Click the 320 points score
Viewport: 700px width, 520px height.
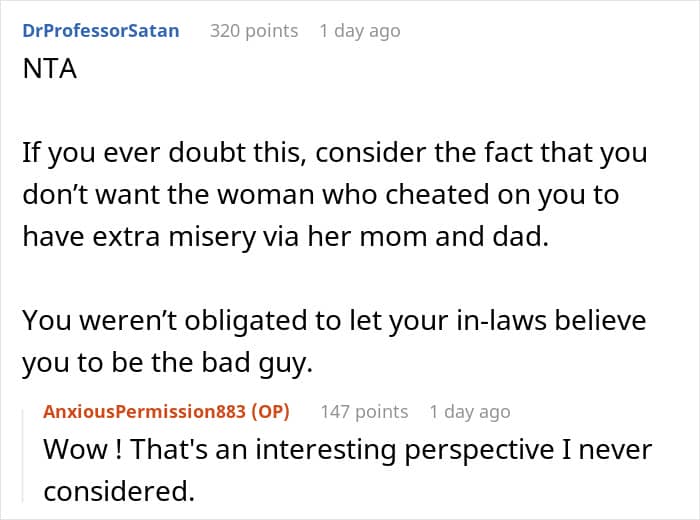coord(253,31)
